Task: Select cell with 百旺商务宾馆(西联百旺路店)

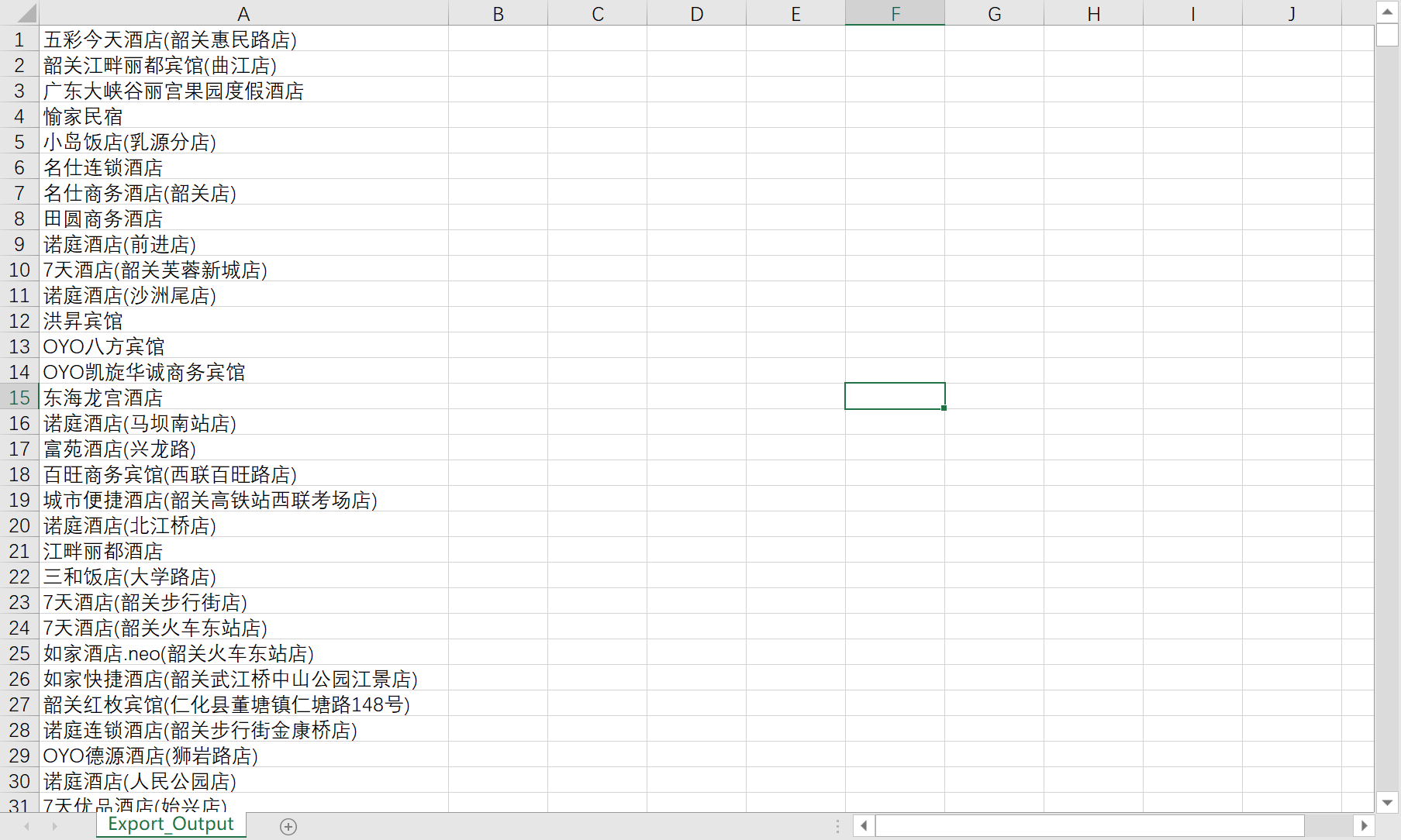Action: (x=243, y=474)
